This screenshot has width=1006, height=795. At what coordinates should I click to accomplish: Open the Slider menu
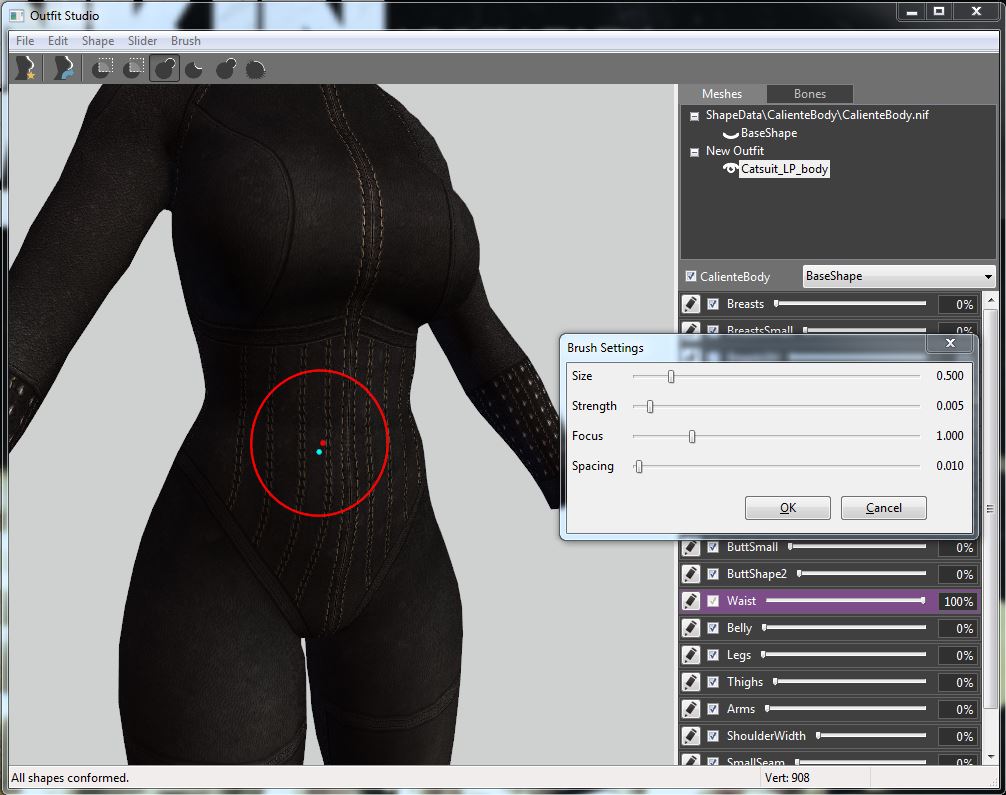click(x=142, y=41)
